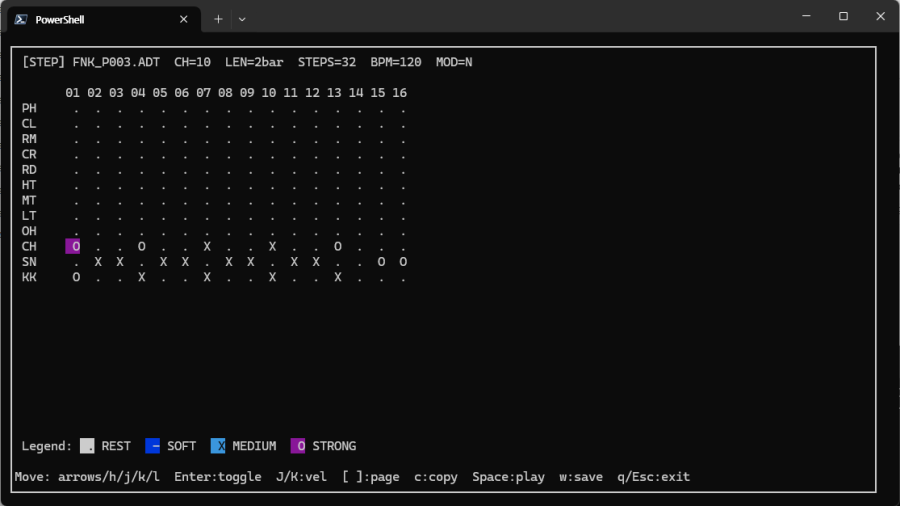
Task: Click the PowerShell icon in the tab
Action: (x=20, y=19)
